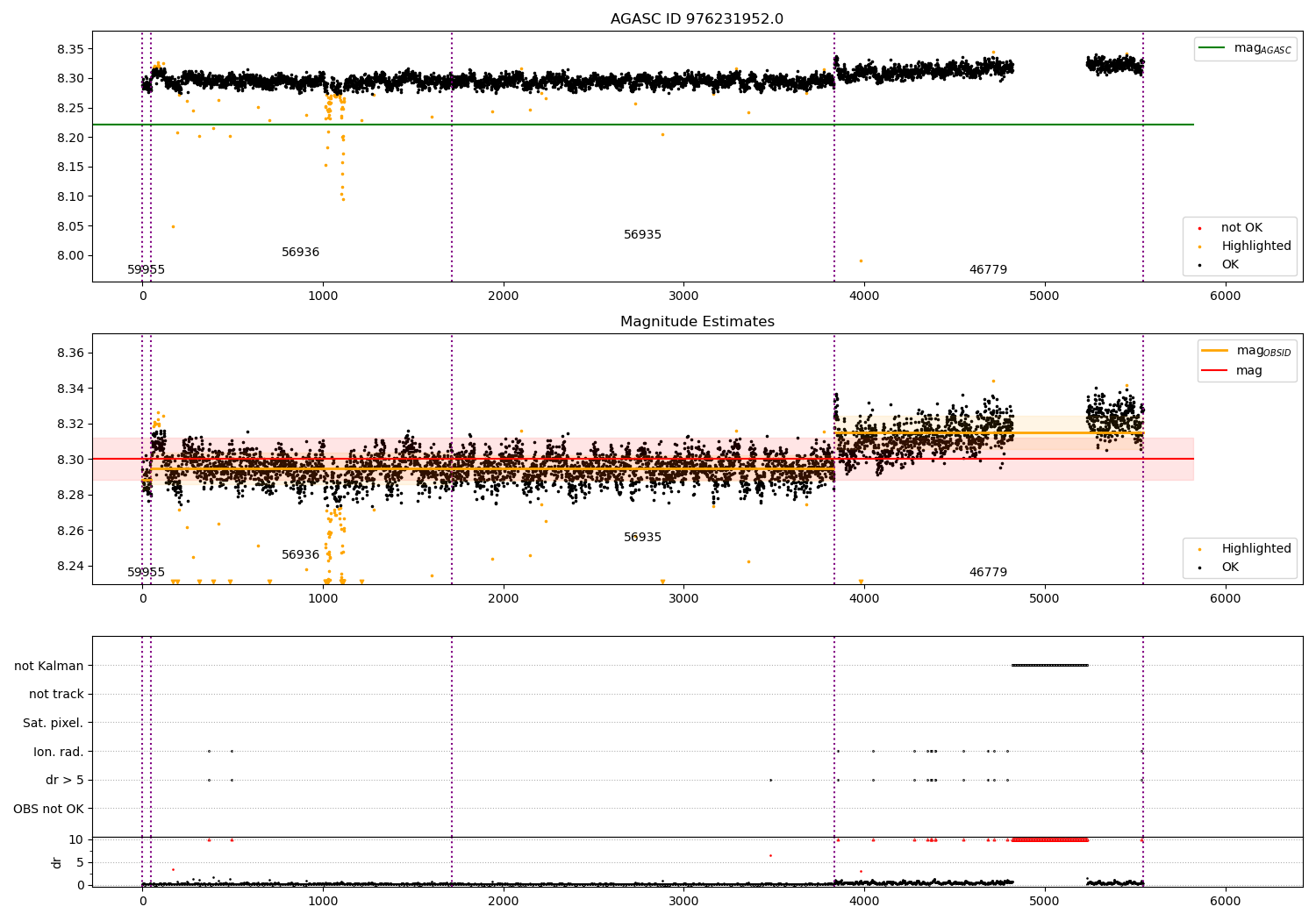
Task: Click the 'OBS not OK' axis label
Action: [x=48, y=809]
